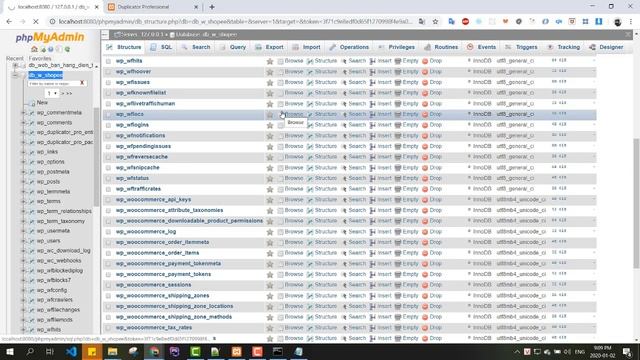Favorite the wp_wfissues table star
The image size is (640, 360).
click(270, 82)
